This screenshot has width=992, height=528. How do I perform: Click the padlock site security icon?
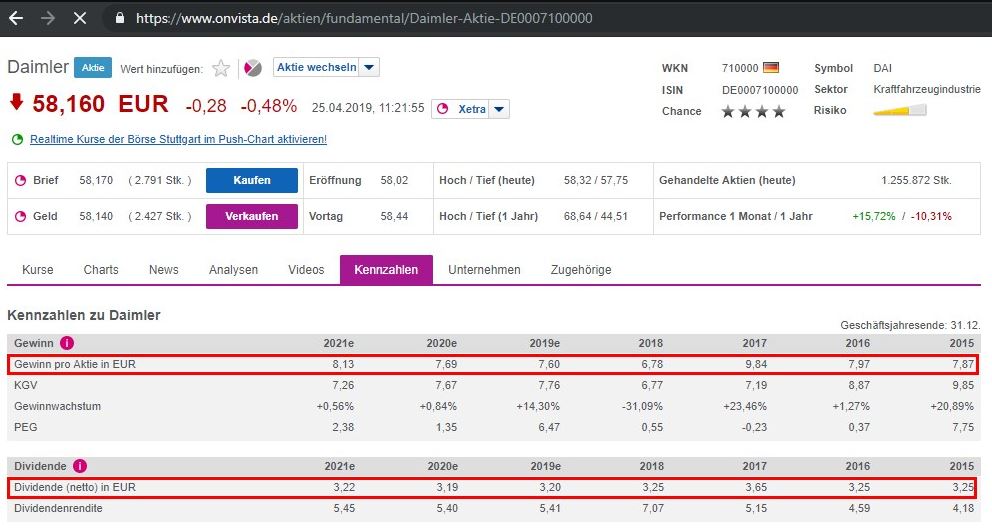120,18
